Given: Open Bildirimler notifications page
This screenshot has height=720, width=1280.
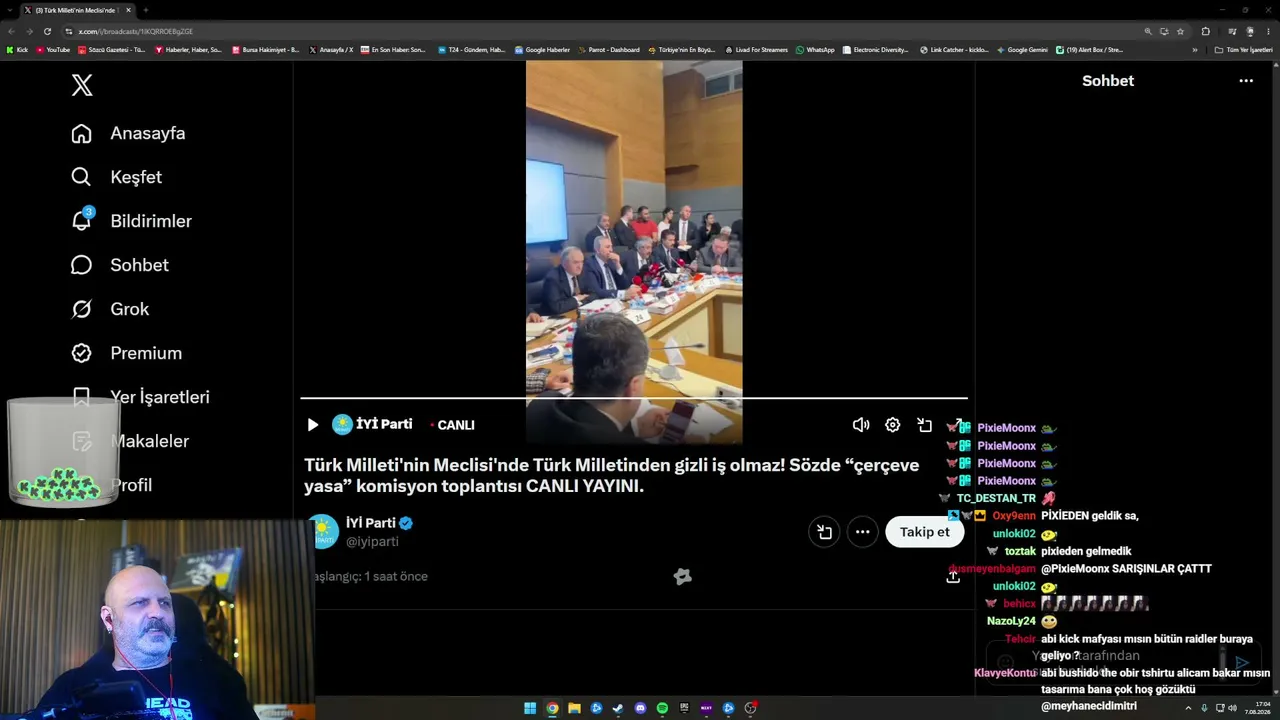Looking at the screenshot, I should [x=131, y=221].
